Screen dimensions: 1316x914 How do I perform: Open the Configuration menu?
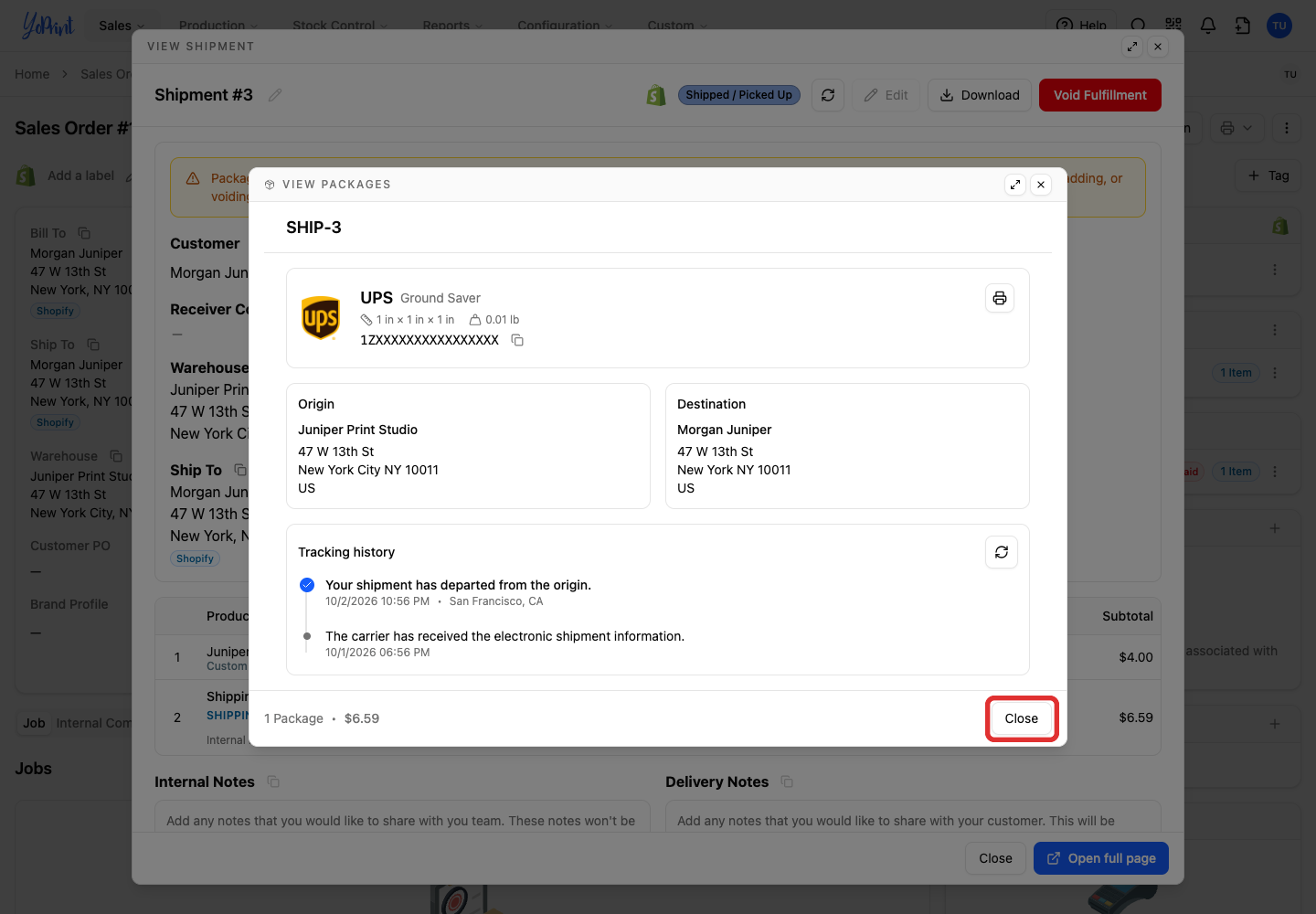pyautogui.click(x=565, y=26)
